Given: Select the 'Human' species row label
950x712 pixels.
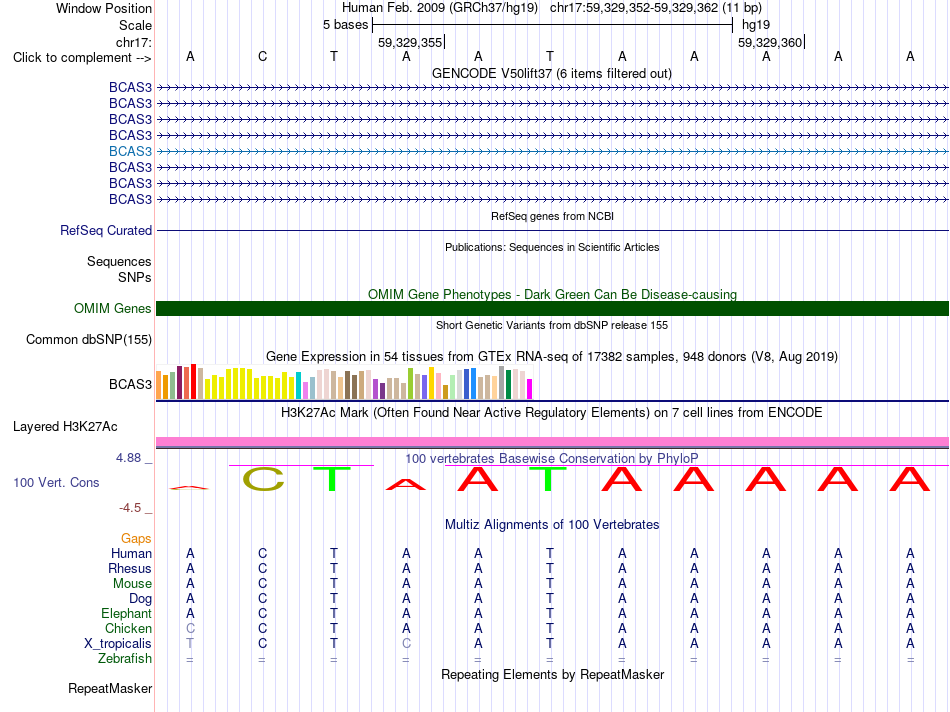Looking at the screenshot, I should (x=131, y=553).
